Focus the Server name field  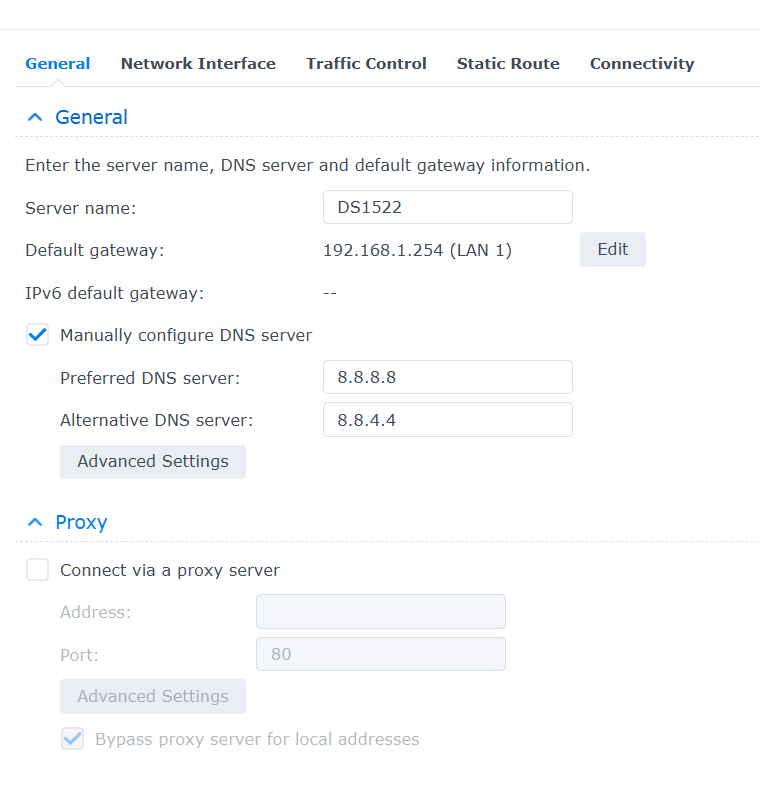448,207
